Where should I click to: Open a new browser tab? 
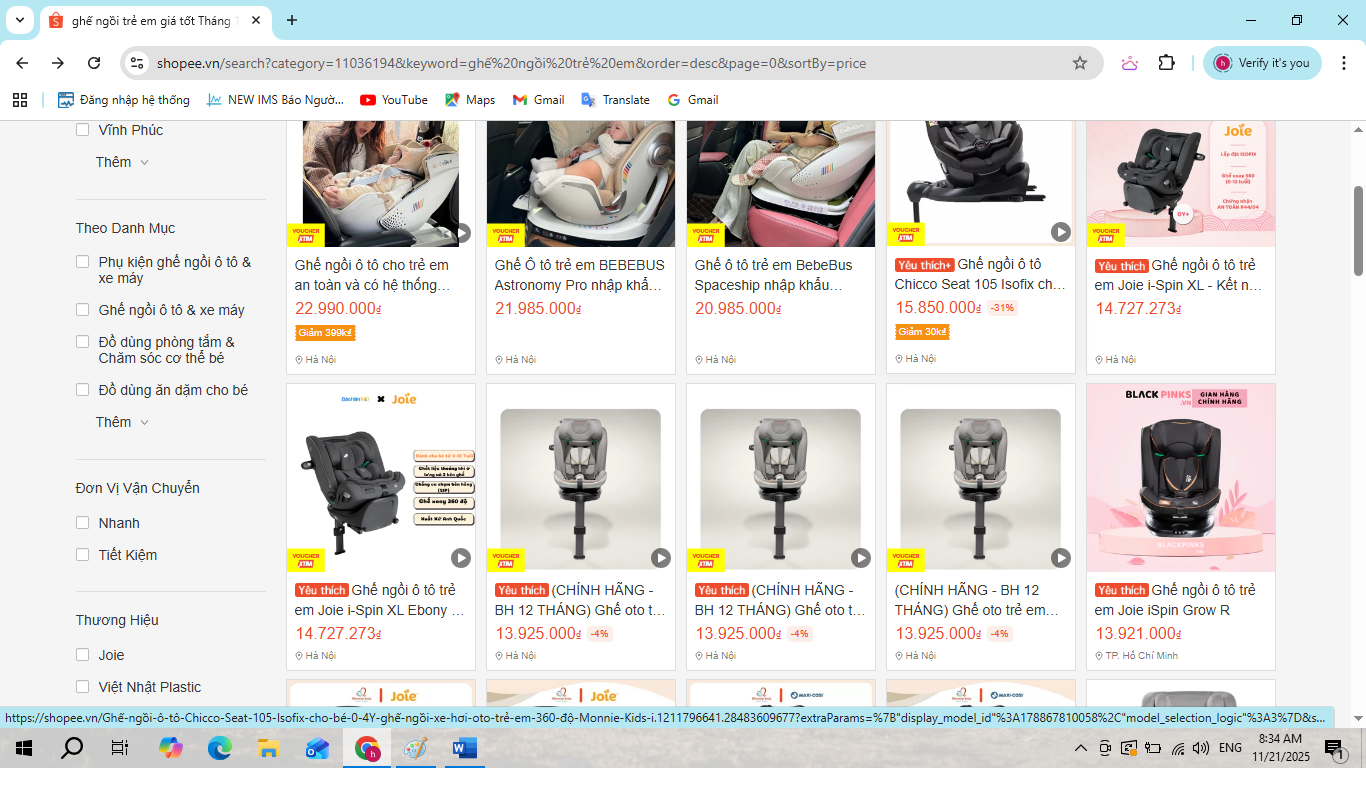click(x=292, y=20)
